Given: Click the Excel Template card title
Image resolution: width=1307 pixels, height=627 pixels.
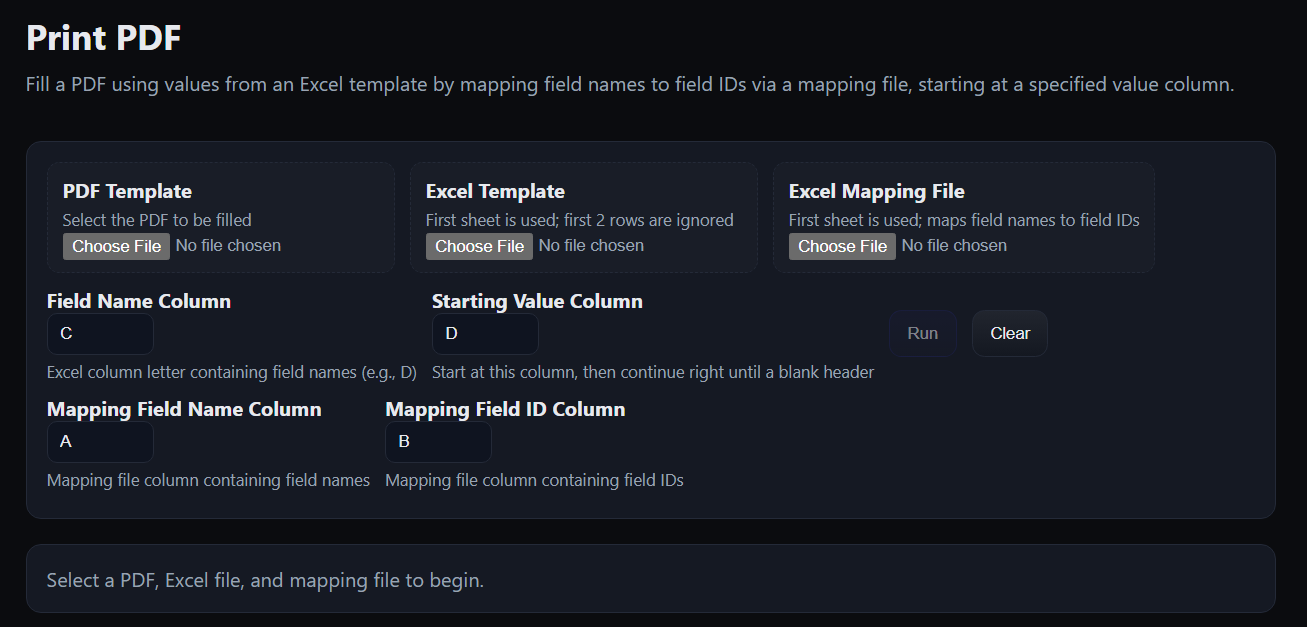Looking at the screenshot, I should pos(495,191).
